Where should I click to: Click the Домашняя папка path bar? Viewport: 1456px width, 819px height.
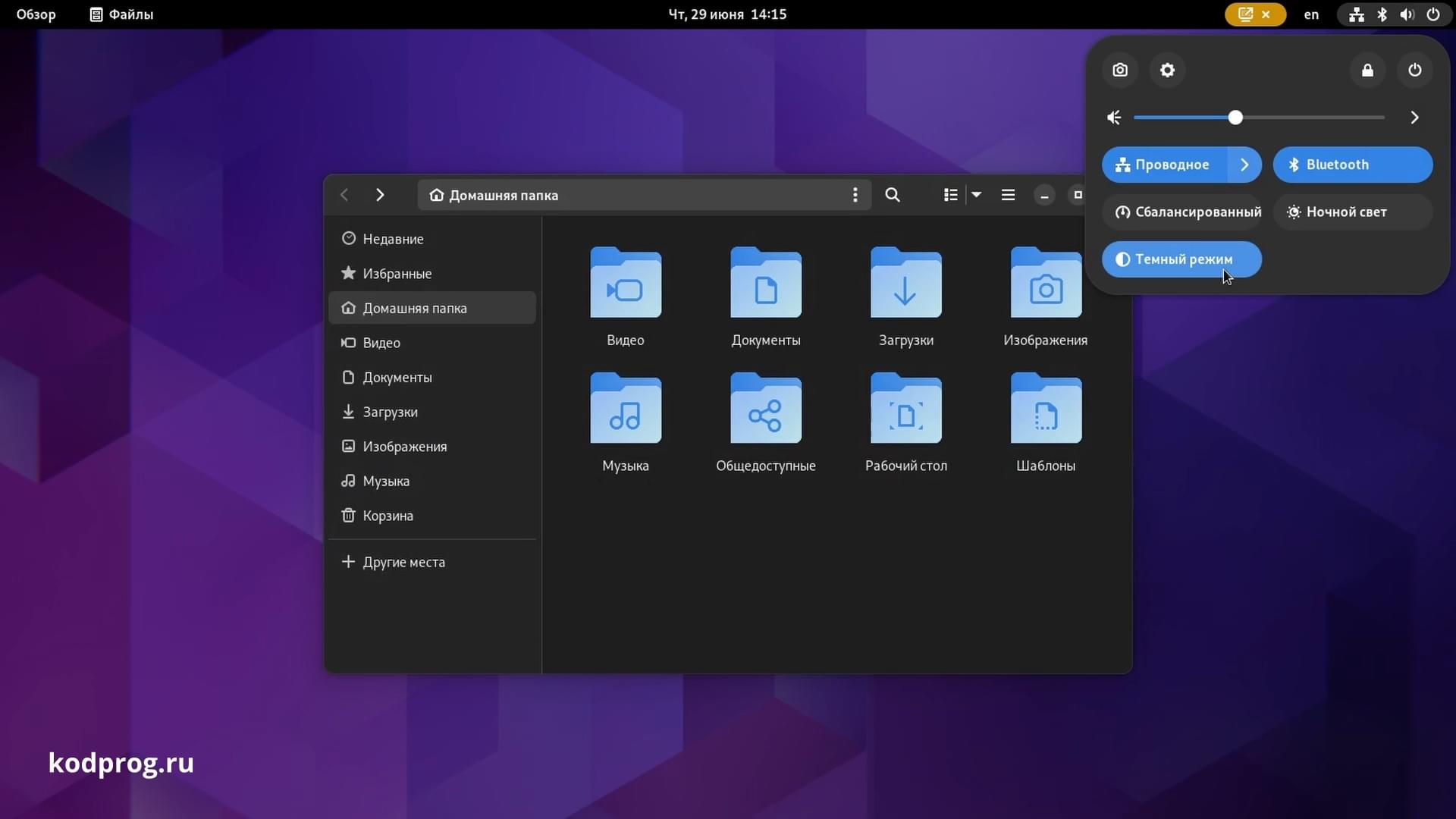coord(644,195)
